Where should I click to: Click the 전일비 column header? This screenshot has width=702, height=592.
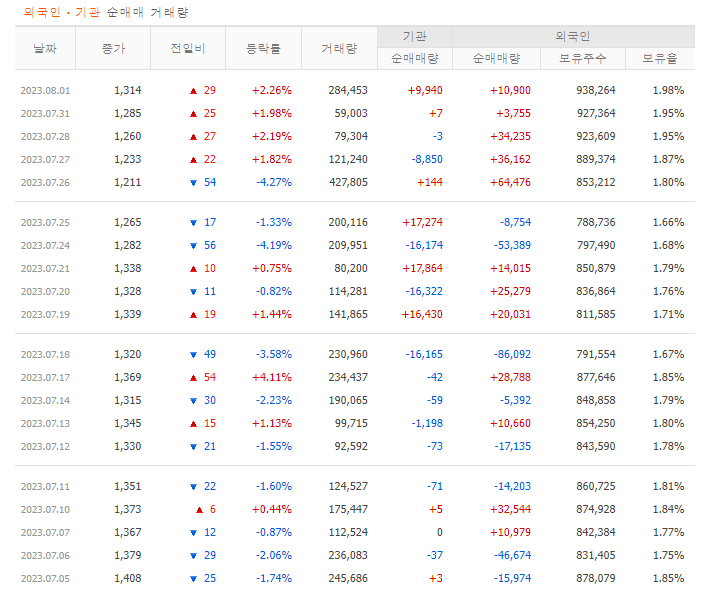pos(188,48)
